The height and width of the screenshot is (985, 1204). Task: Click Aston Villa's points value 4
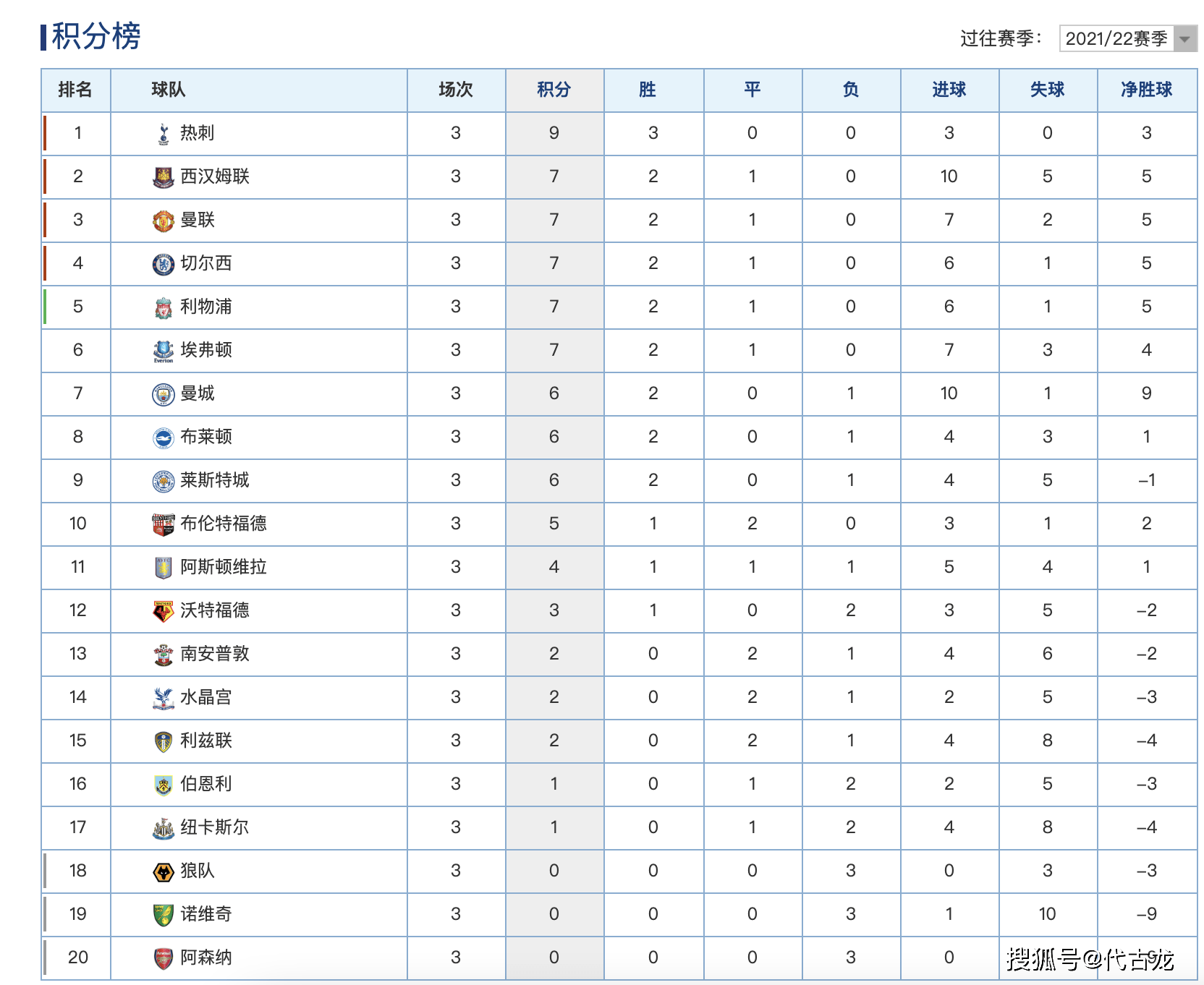click(x=554, y=567)
